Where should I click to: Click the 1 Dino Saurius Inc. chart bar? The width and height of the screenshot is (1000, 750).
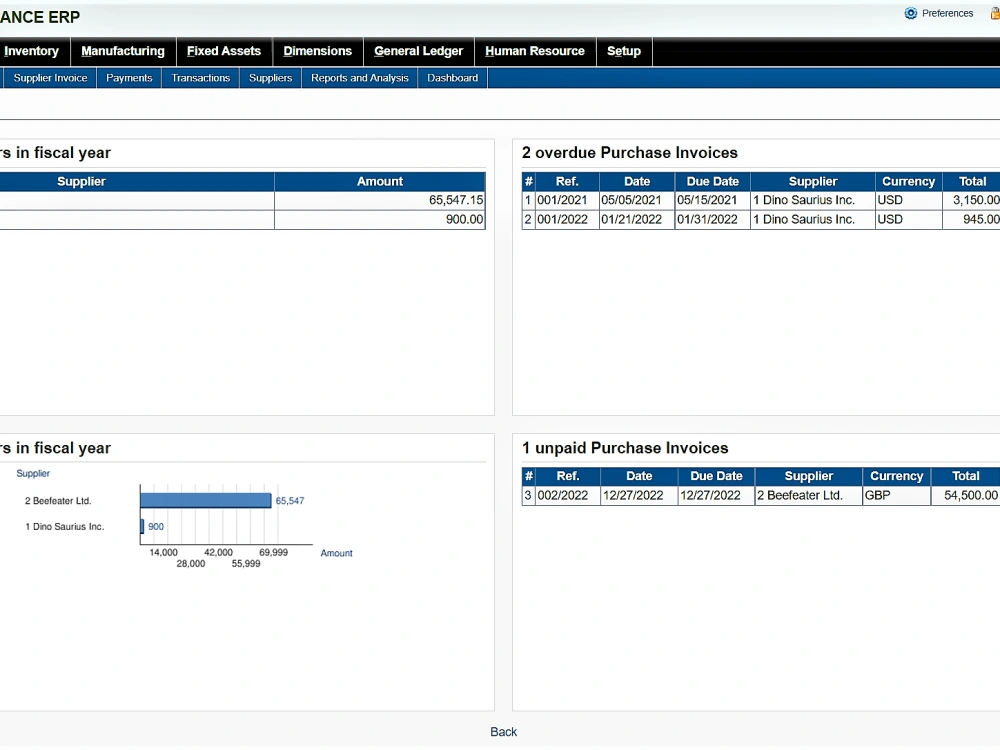click(x=142, y=526)
